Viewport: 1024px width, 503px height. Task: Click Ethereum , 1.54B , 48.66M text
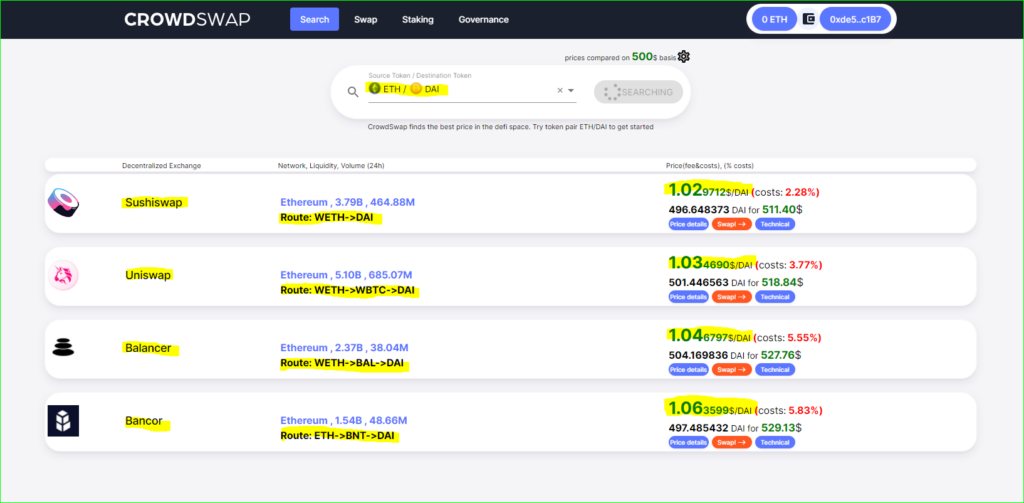344,421
